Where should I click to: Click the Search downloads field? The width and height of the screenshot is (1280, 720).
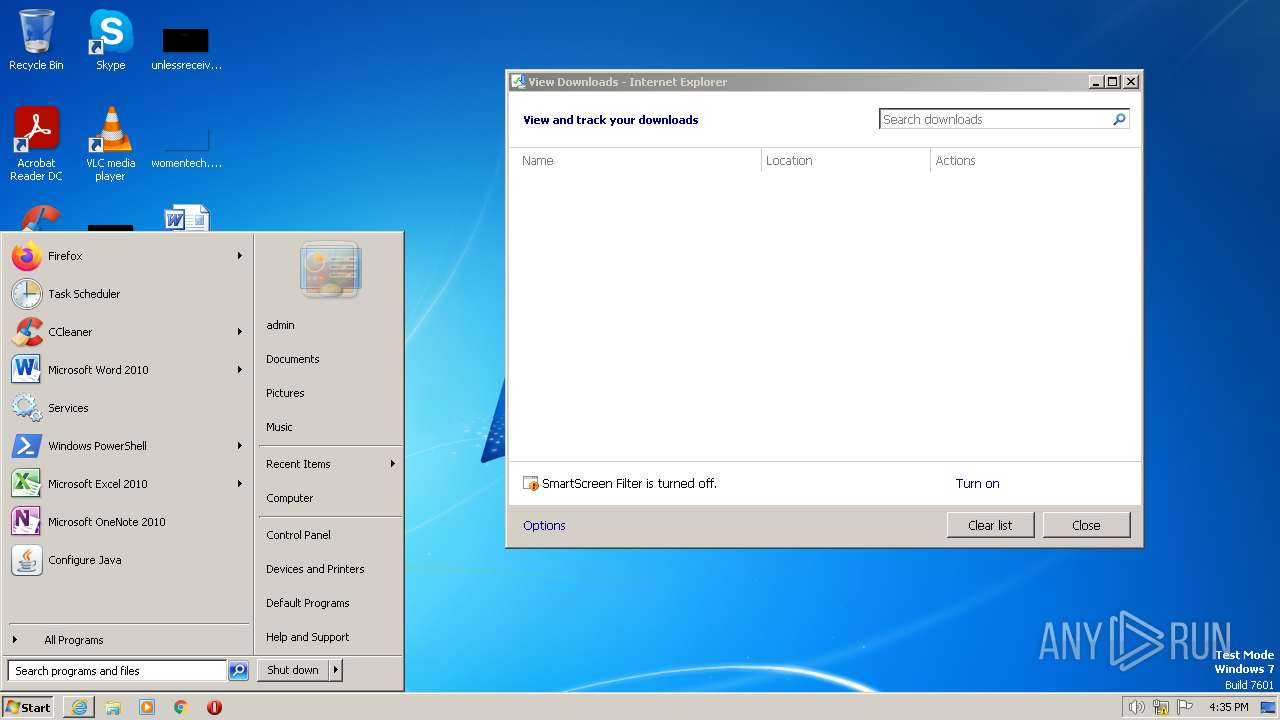pyautogui.click(x=996, y=119)
